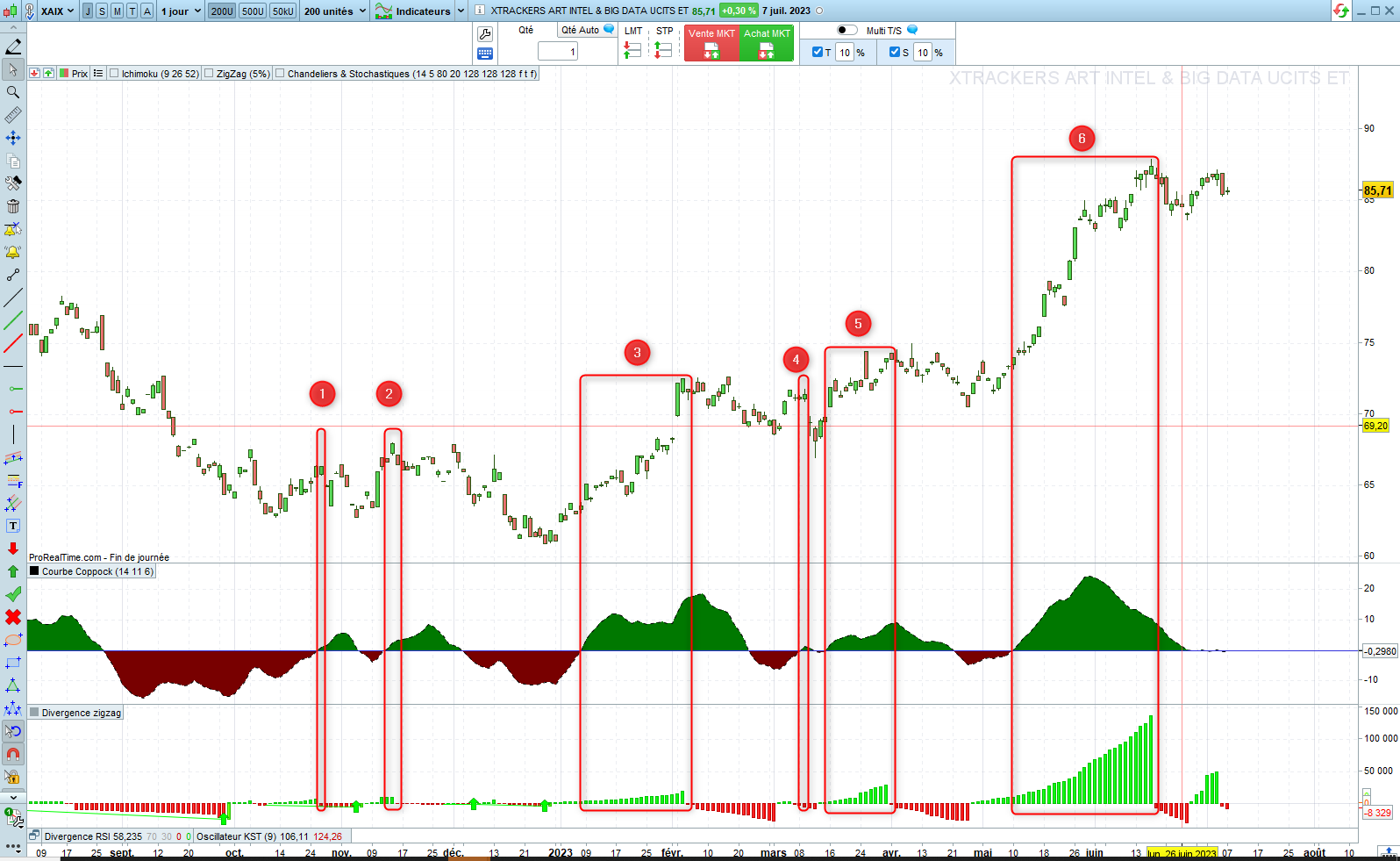Toggle the S timeframe button

pos(102,11)
